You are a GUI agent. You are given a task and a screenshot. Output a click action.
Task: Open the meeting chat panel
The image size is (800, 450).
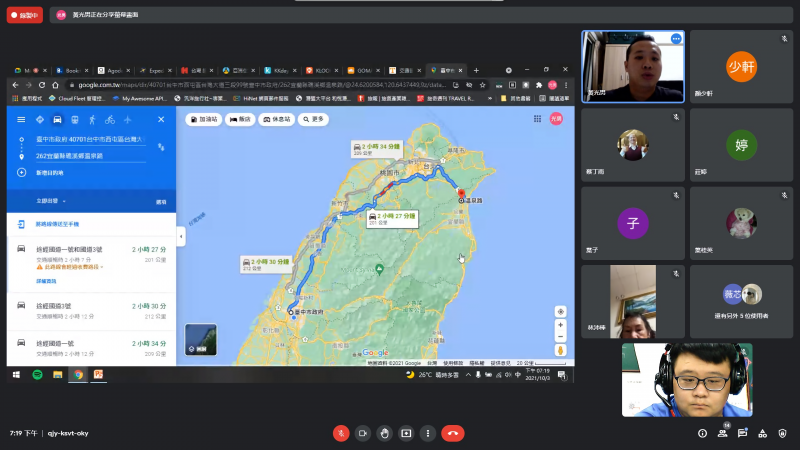pyautogui.click(x=741, y=433)
